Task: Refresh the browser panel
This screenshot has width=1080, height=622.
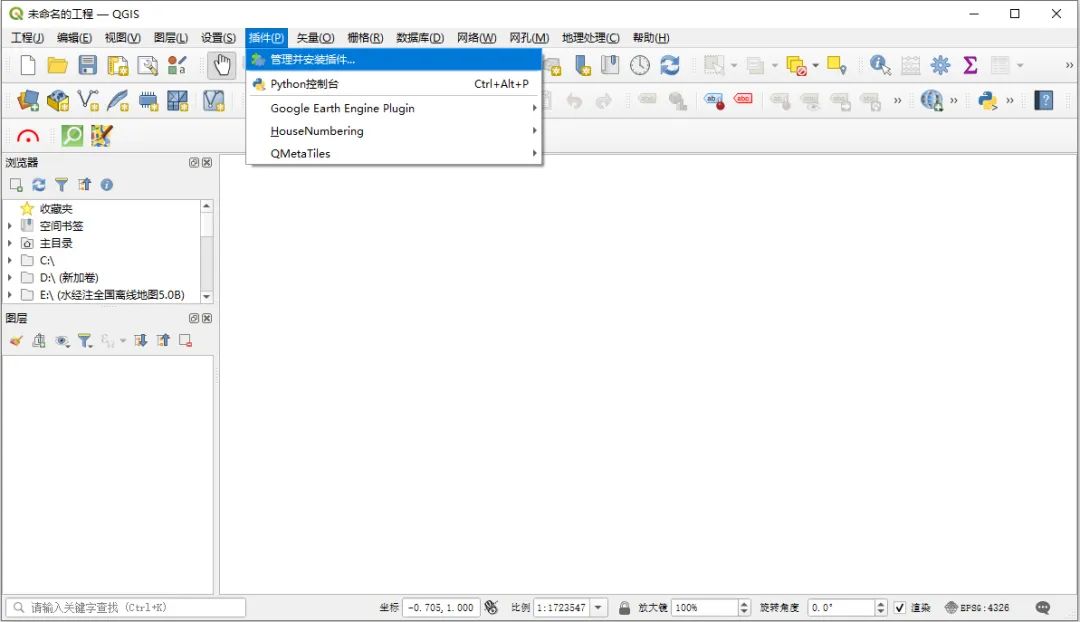Action: pyautogui.click(x=39, y=185)
